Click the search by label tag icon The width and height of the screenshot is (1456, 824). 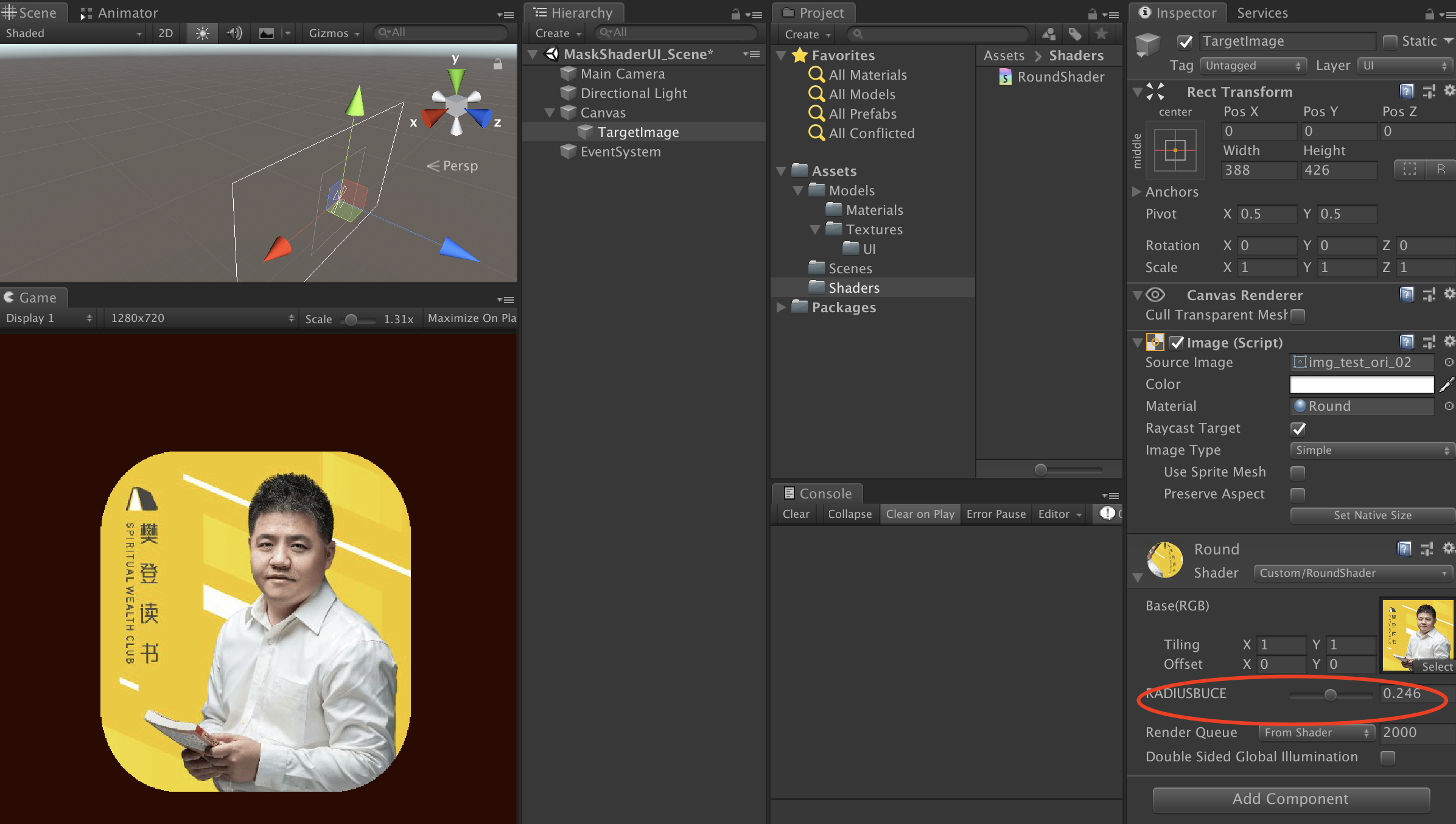click(x=1075, y=34)
